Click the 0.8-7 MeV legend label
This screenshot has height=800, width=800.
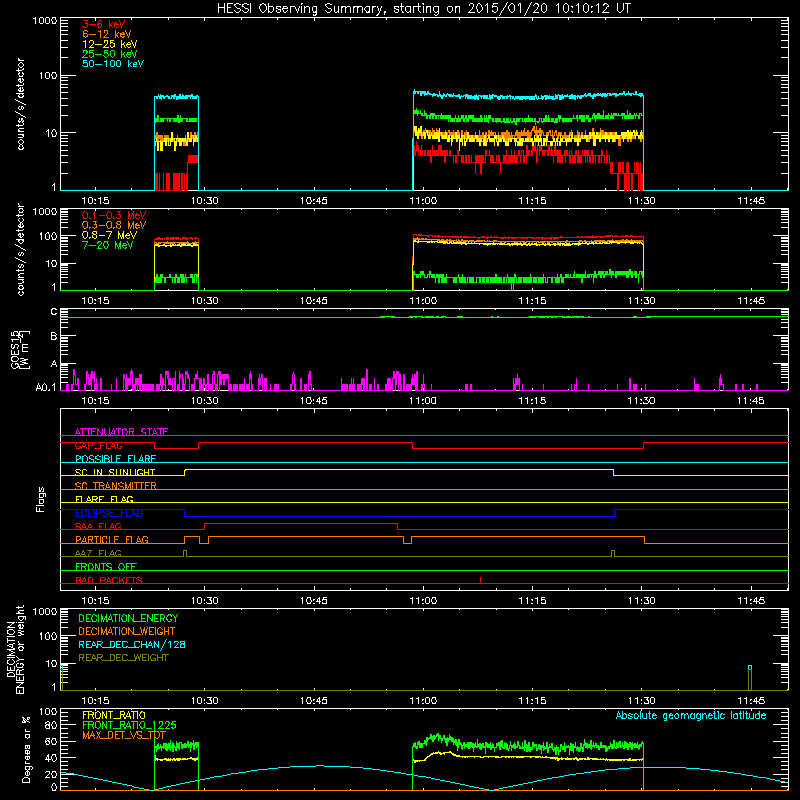(x=109, y=235)
